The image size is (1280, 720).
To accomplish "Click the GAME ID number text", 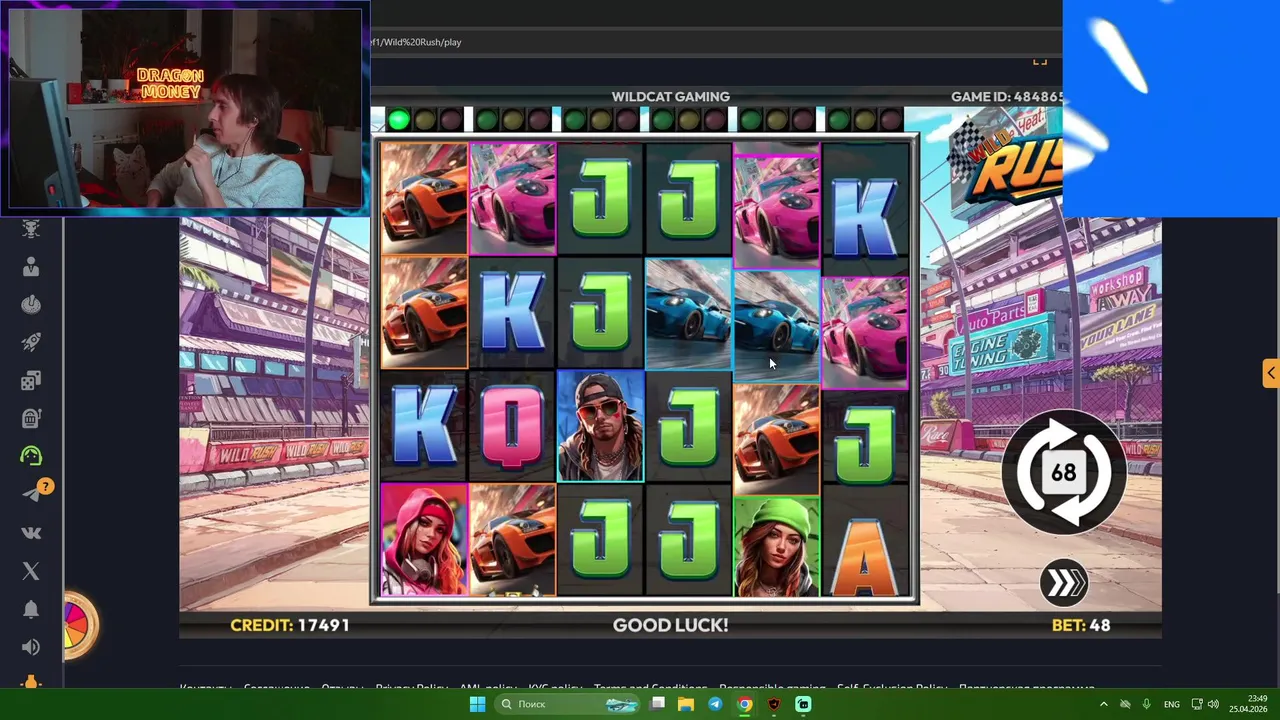I will tap(1006, 97).
